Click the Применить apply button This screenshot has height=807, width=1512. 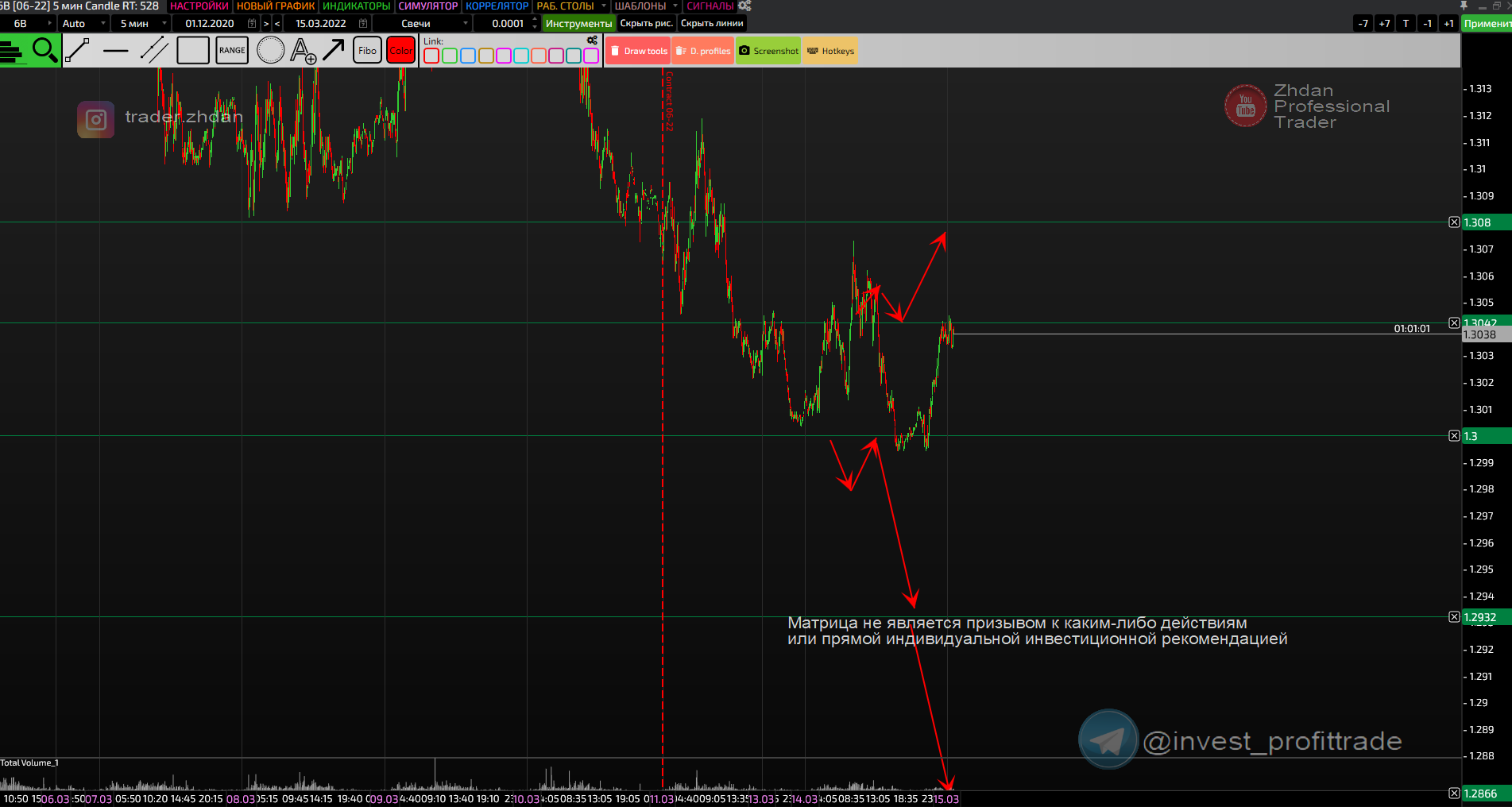point(1487,24)
